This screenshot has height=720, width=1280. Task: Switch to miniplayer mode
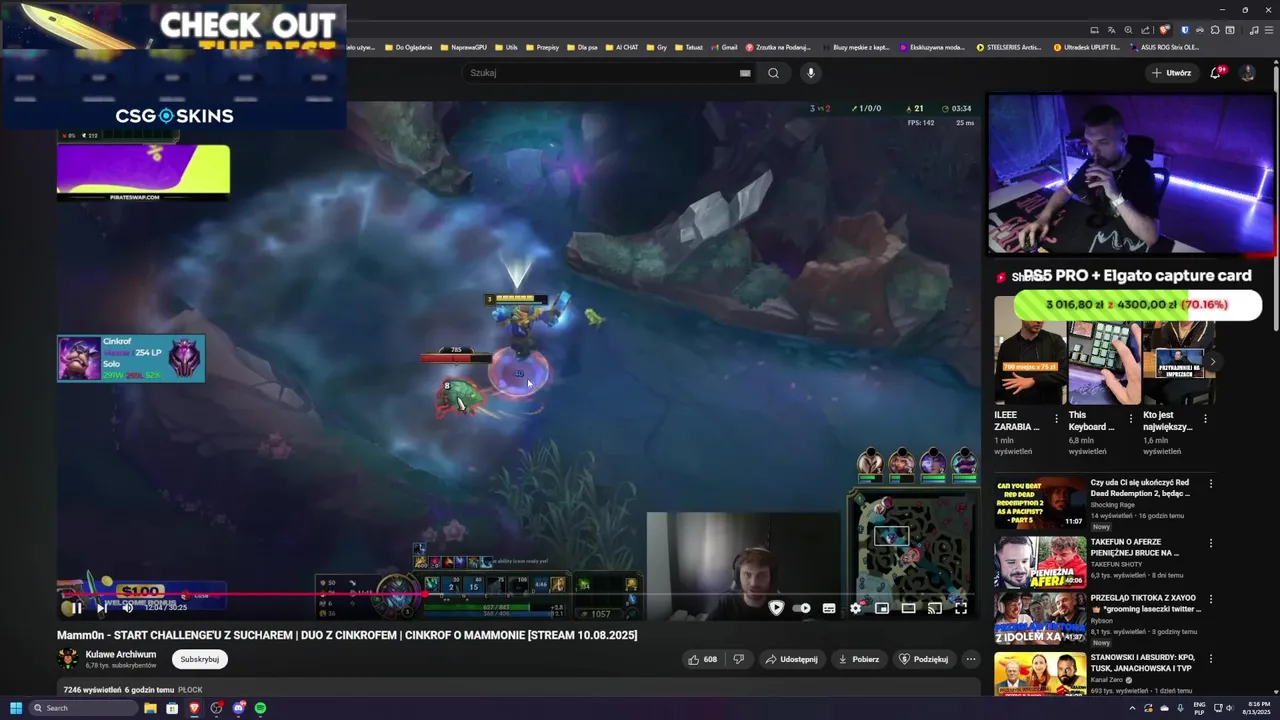coord(882,608)
